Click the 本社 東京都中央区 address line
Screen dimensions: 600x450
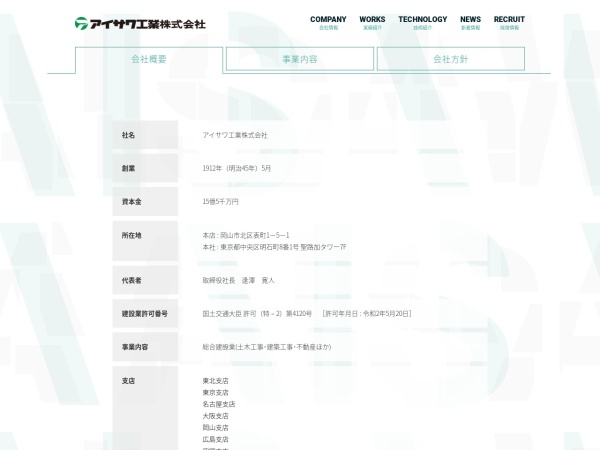274,247
